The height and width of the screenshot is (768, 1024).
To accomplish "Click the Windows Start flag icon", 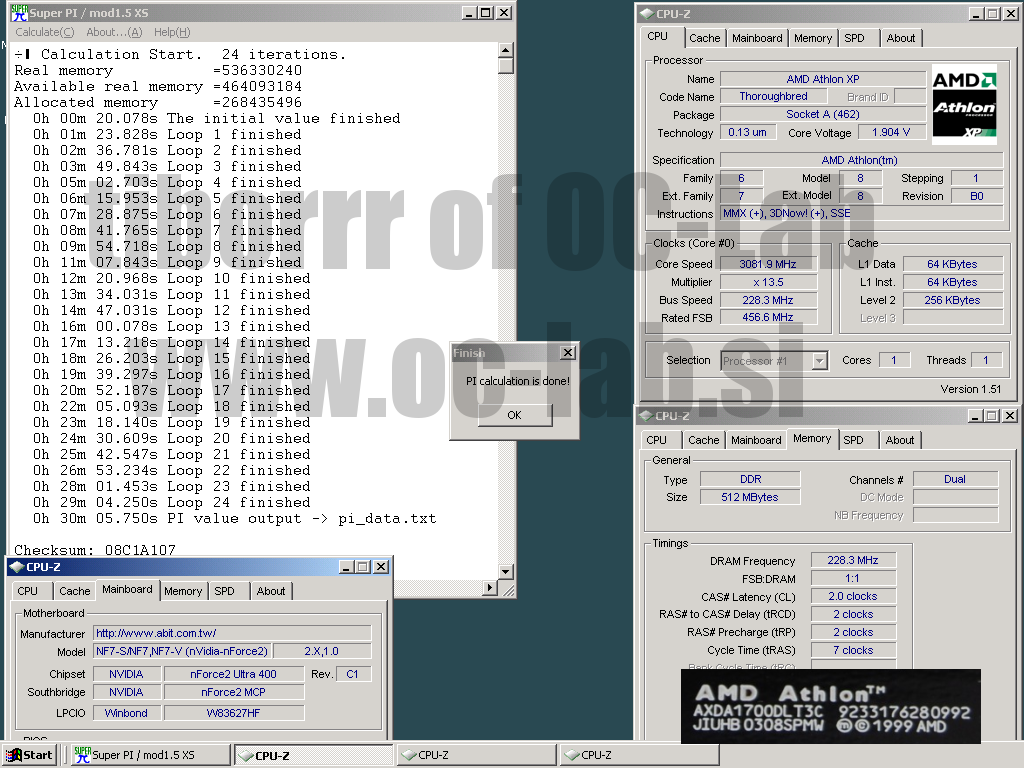I will [x=13, y=755].
